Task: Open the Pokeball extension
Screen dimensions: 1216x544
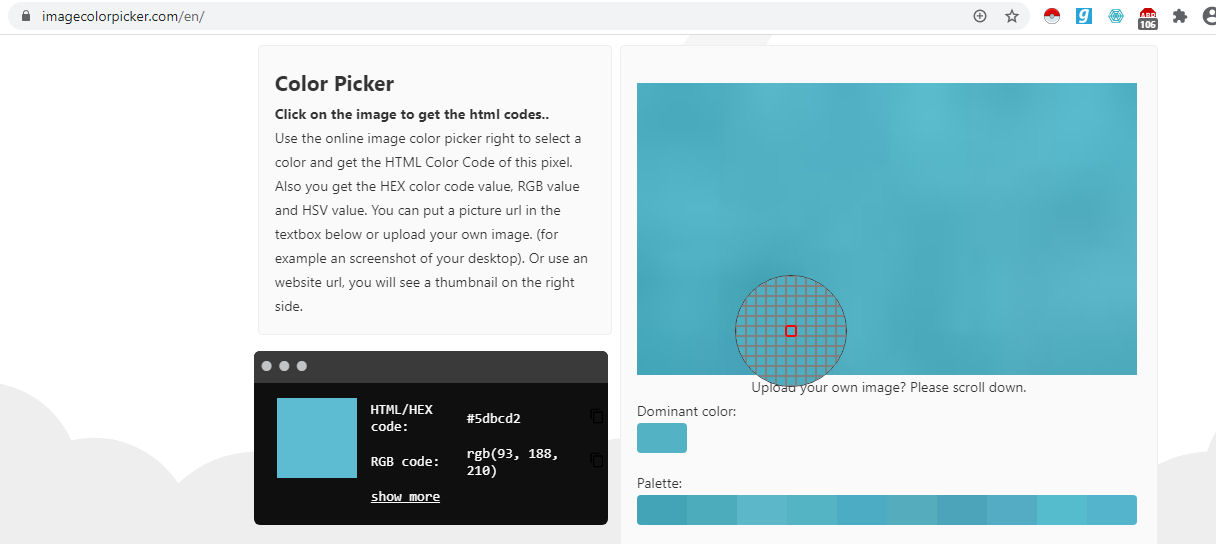Action: point(1051,16)
